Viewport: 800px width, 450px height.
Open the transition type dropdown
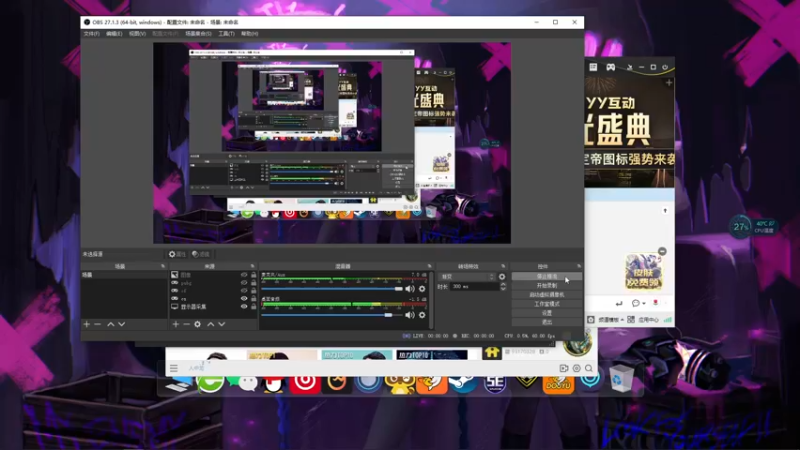coord(467,277)
